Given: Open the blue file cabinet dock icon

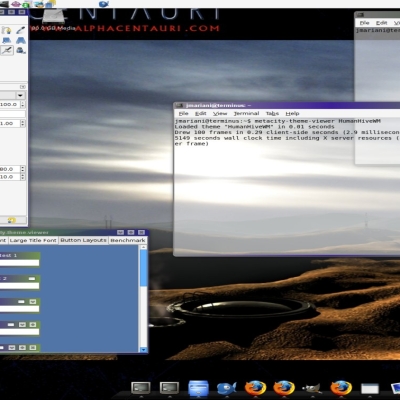Looking at the screenshot, I should [198, 388].
